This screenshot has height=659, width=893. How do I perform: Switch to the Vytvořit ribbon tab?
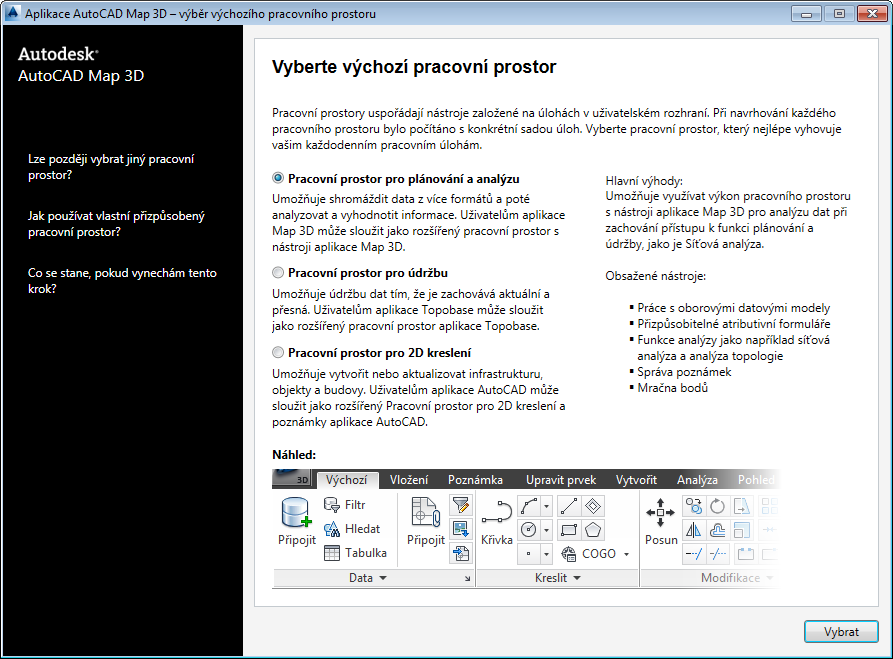coord(636,480)
